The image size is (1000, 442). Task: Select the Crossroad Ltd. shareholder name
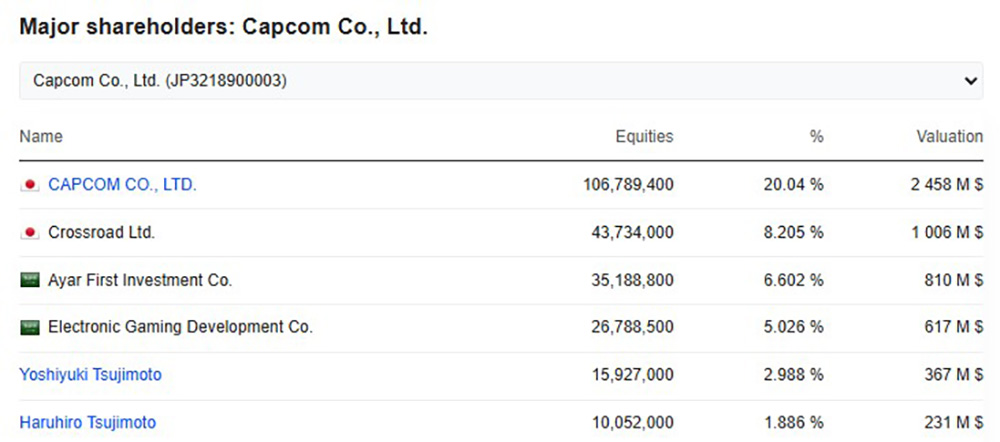click(x=101, y=233)
